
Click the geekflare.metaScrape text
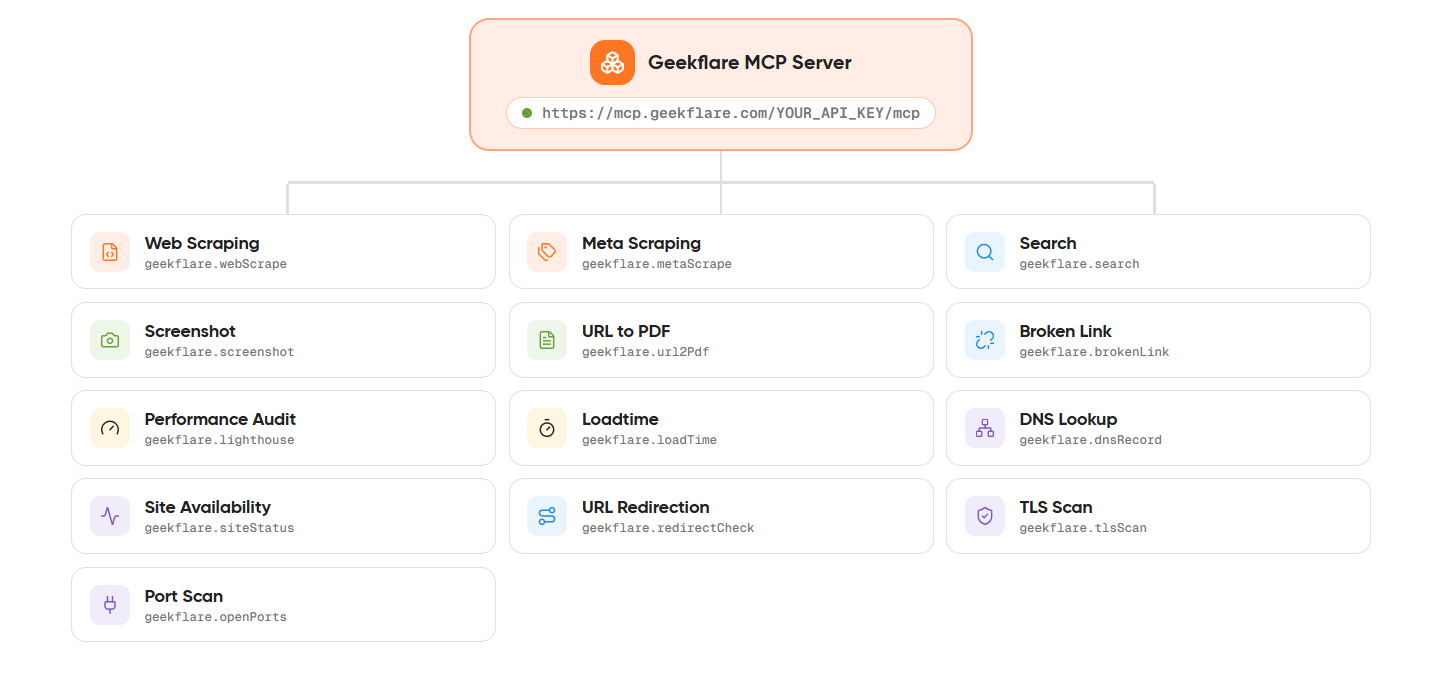point(657,264)
